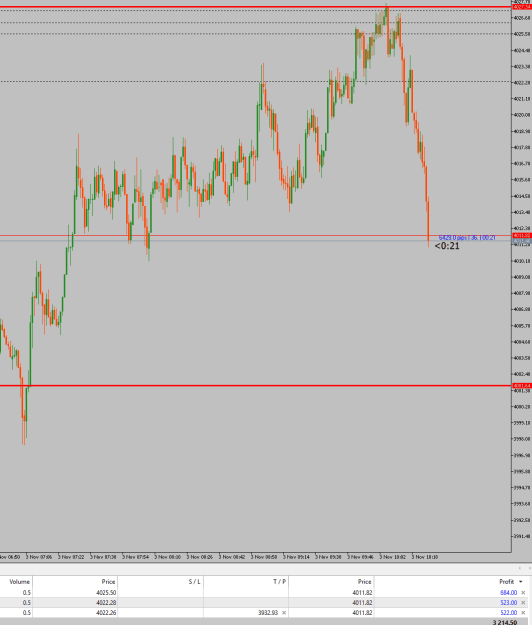Click empty S / L cell in the 4022.26 row
The image size is (532, 625).
pos(160,613)
